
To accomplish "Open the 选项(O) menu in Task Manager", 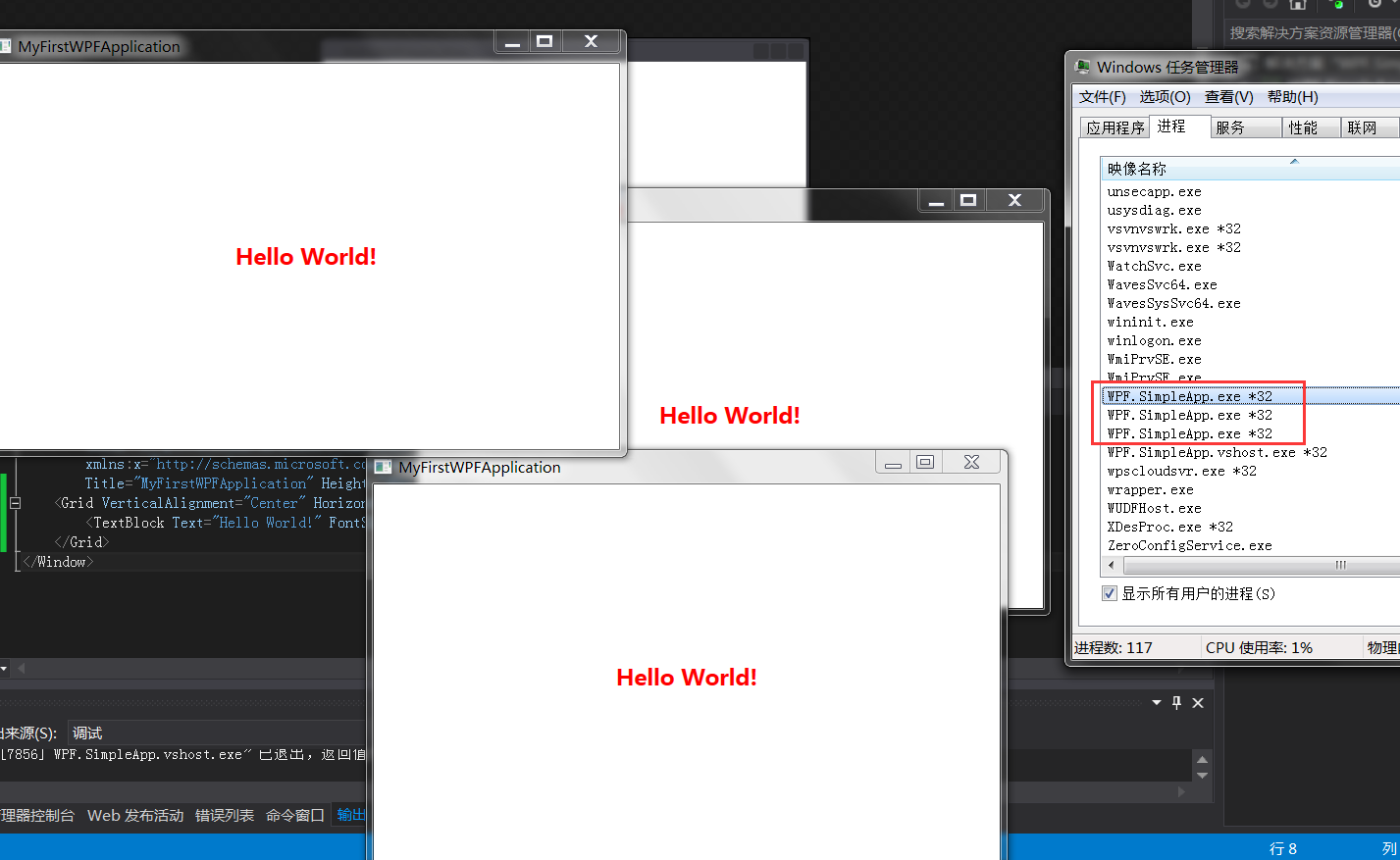I will [1165, 96].
